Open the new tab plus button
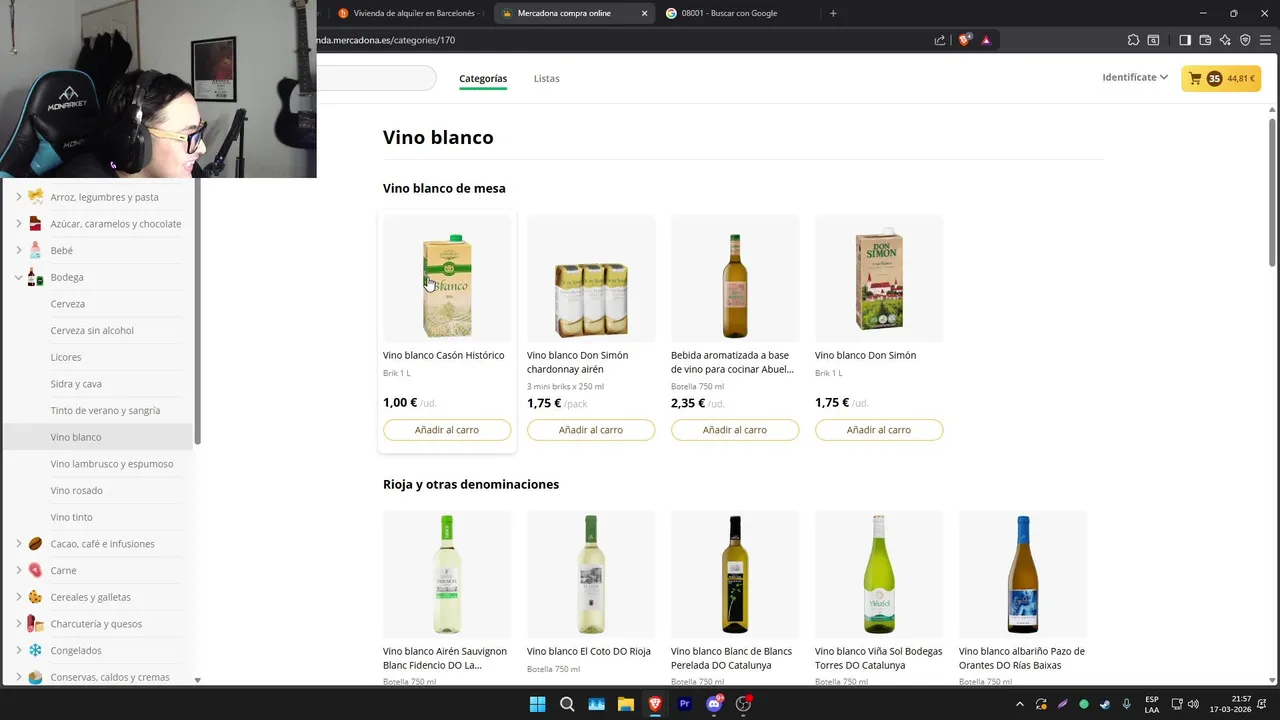The width and height of the screenshot is (1280, 720). [833, 13]
